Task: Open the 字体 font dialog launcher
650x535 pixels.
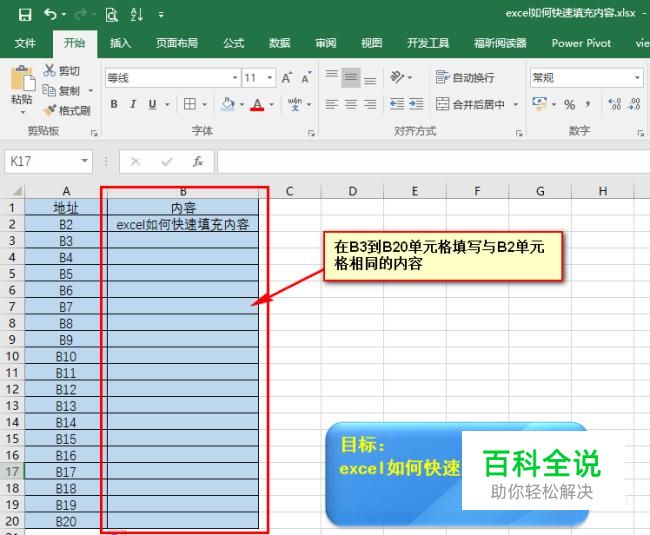Action: 311,133
